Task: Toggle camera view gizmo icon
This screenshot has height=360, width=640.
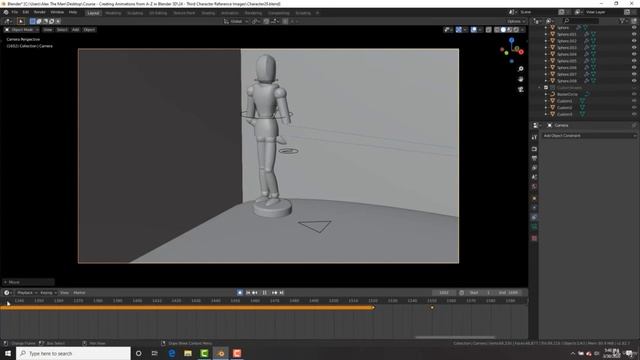Action: coord(520,89)
